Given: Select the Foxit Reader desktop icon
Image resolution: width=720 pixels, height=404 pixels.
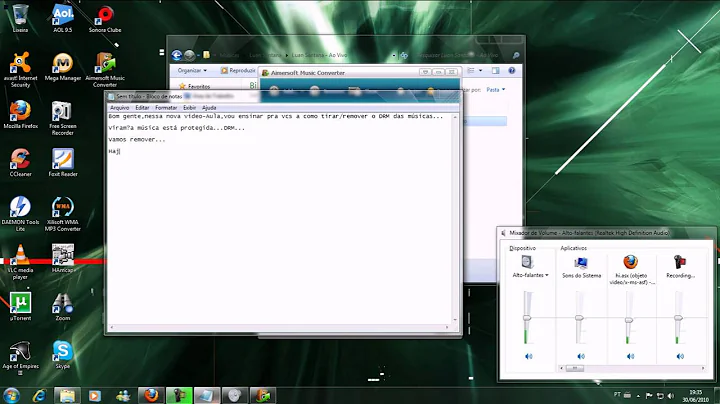Looking at the screenshot, I should click(62, 163).
